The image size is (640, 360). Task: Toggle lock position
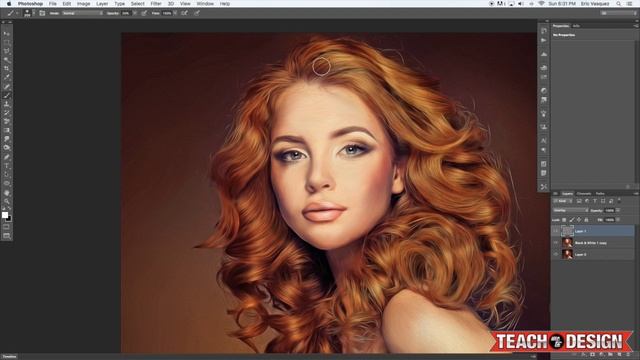[579, 220]
